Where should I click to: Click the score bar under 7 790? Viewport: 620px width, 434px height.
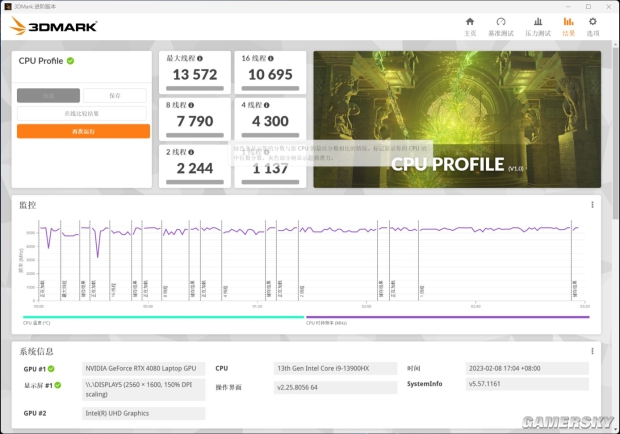pos(195,135)
